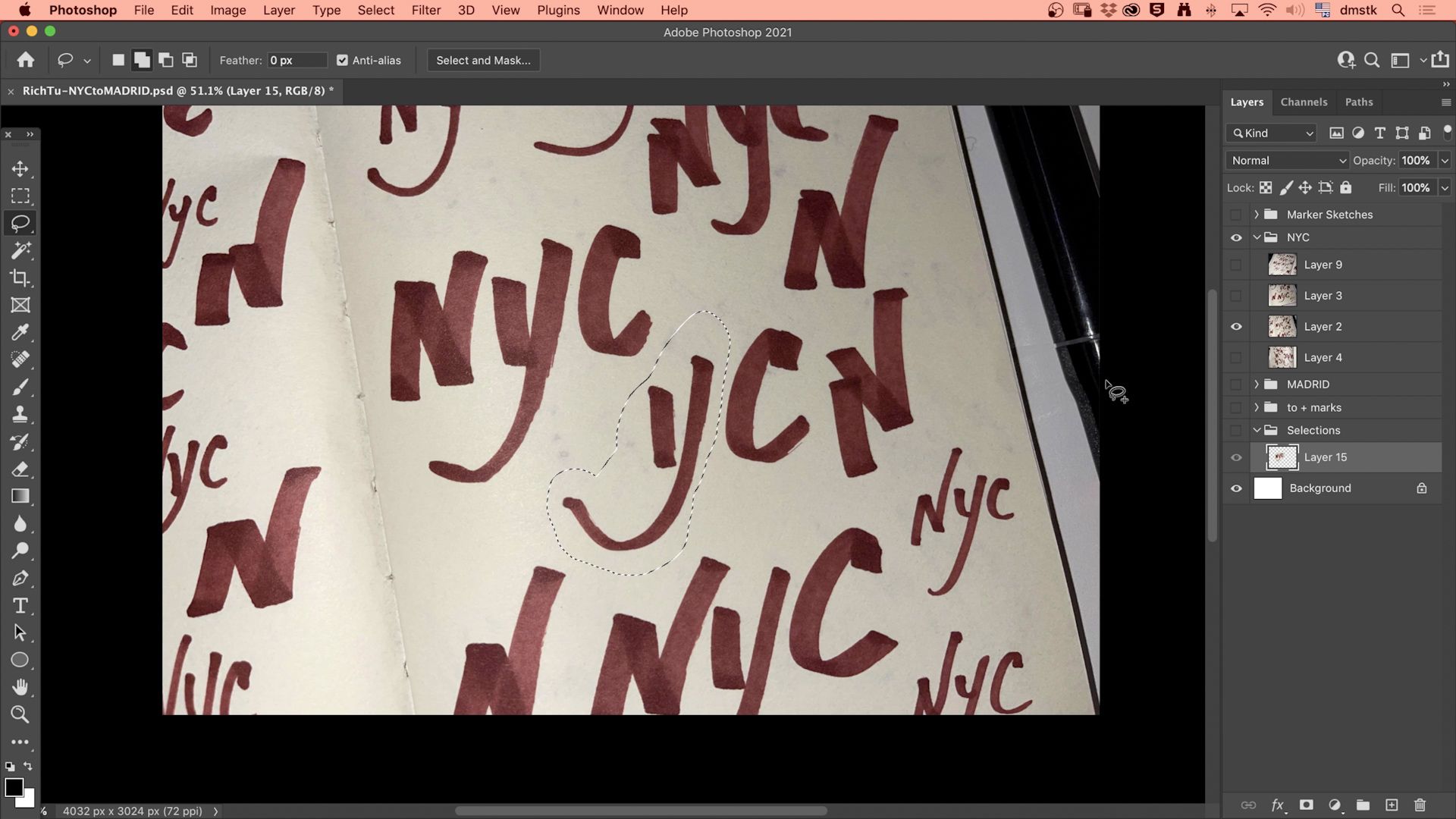Screen dimensions: 1456x819
Task: Click Delete layer trash icon
Action: [1420, 805]
